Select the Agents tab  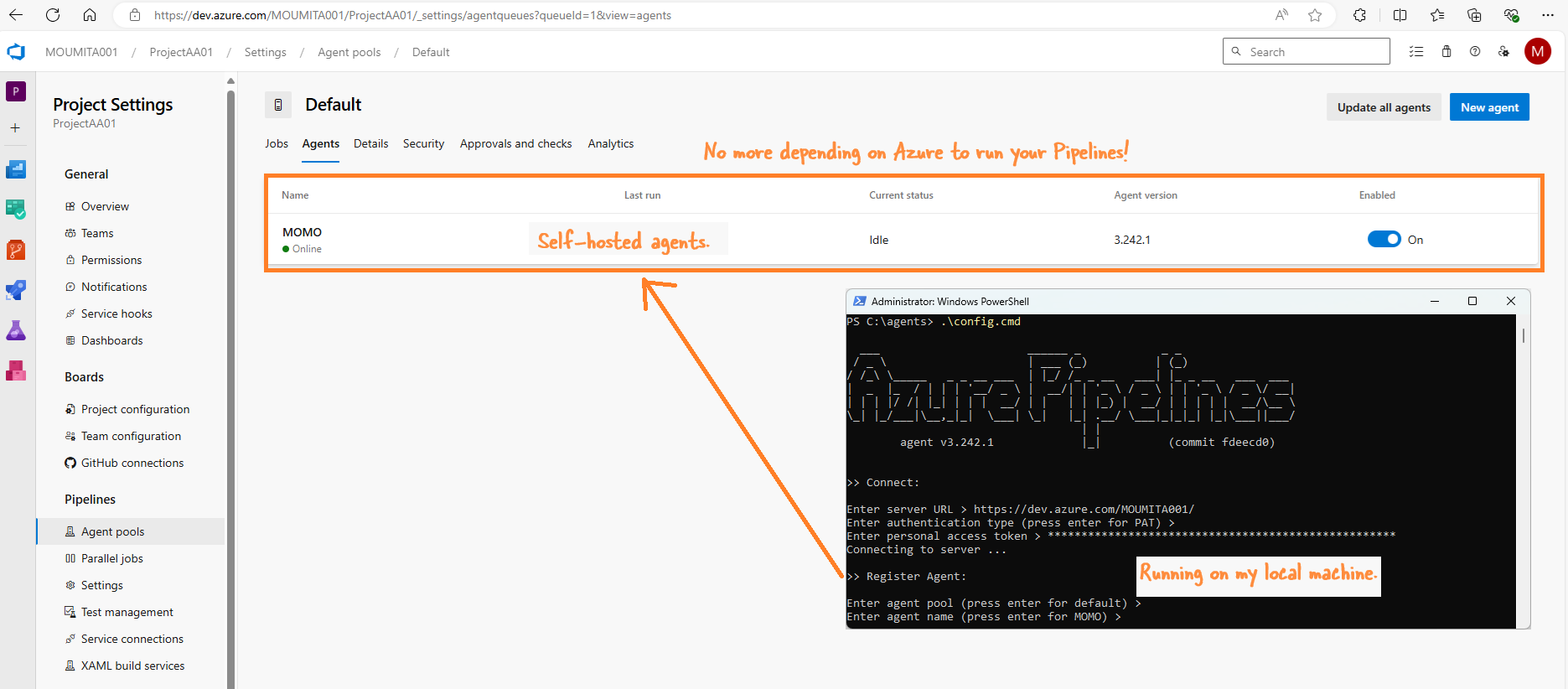click(x=321, y=143)
